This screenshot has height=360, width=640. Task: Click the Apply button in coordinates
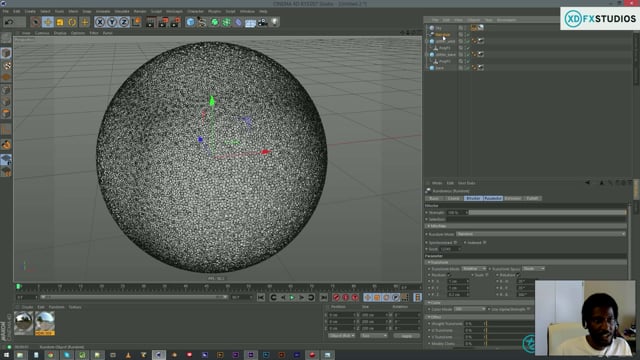click(x=407, y=336)
